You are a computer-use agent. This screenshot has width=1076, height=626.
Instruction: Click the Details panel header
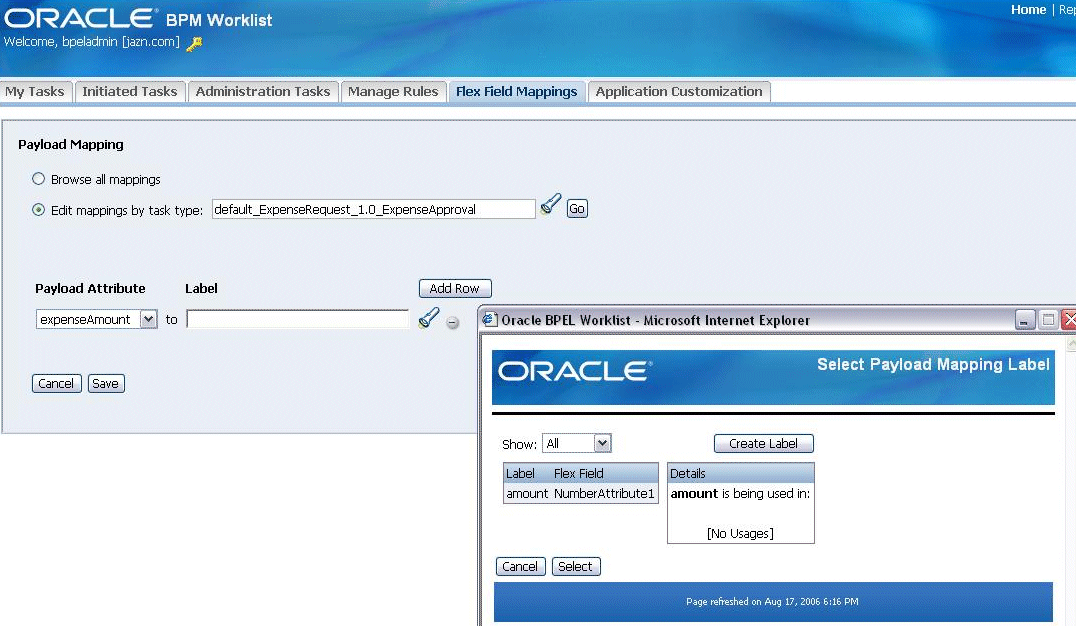click(740, 474)
